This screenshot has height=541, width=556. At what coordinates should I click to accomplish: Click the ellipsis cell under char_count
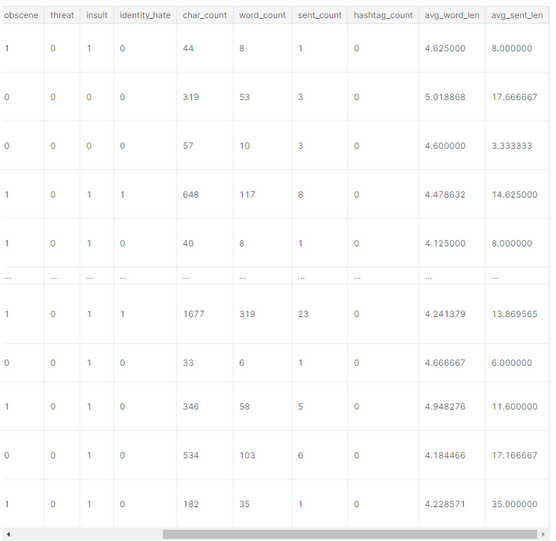tap(205, 278)
